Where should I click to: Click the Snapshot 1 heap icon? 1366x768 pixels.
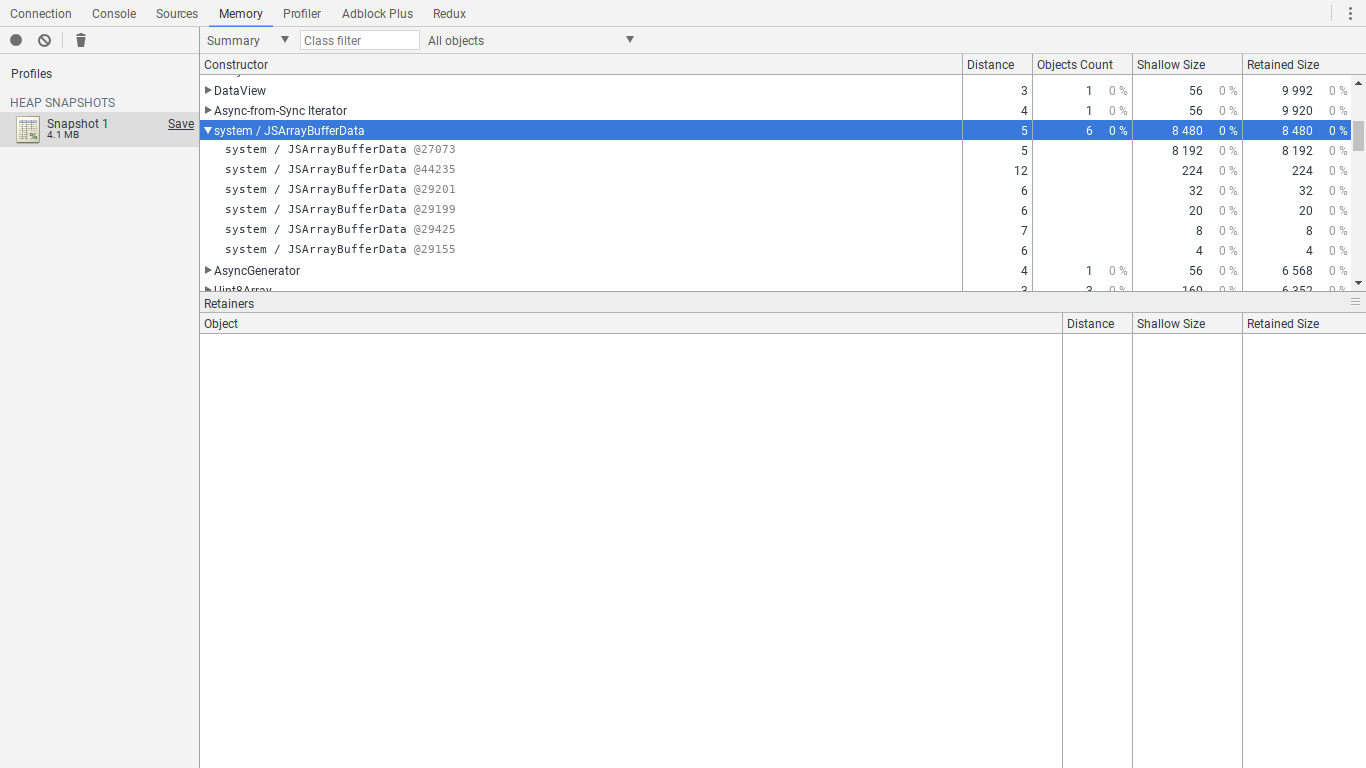coord(28,129)
